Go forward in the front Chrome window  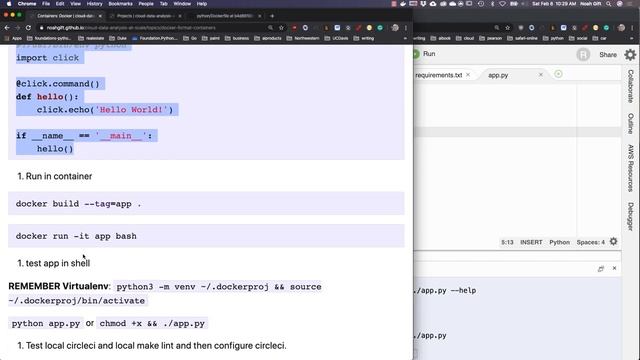18,28
